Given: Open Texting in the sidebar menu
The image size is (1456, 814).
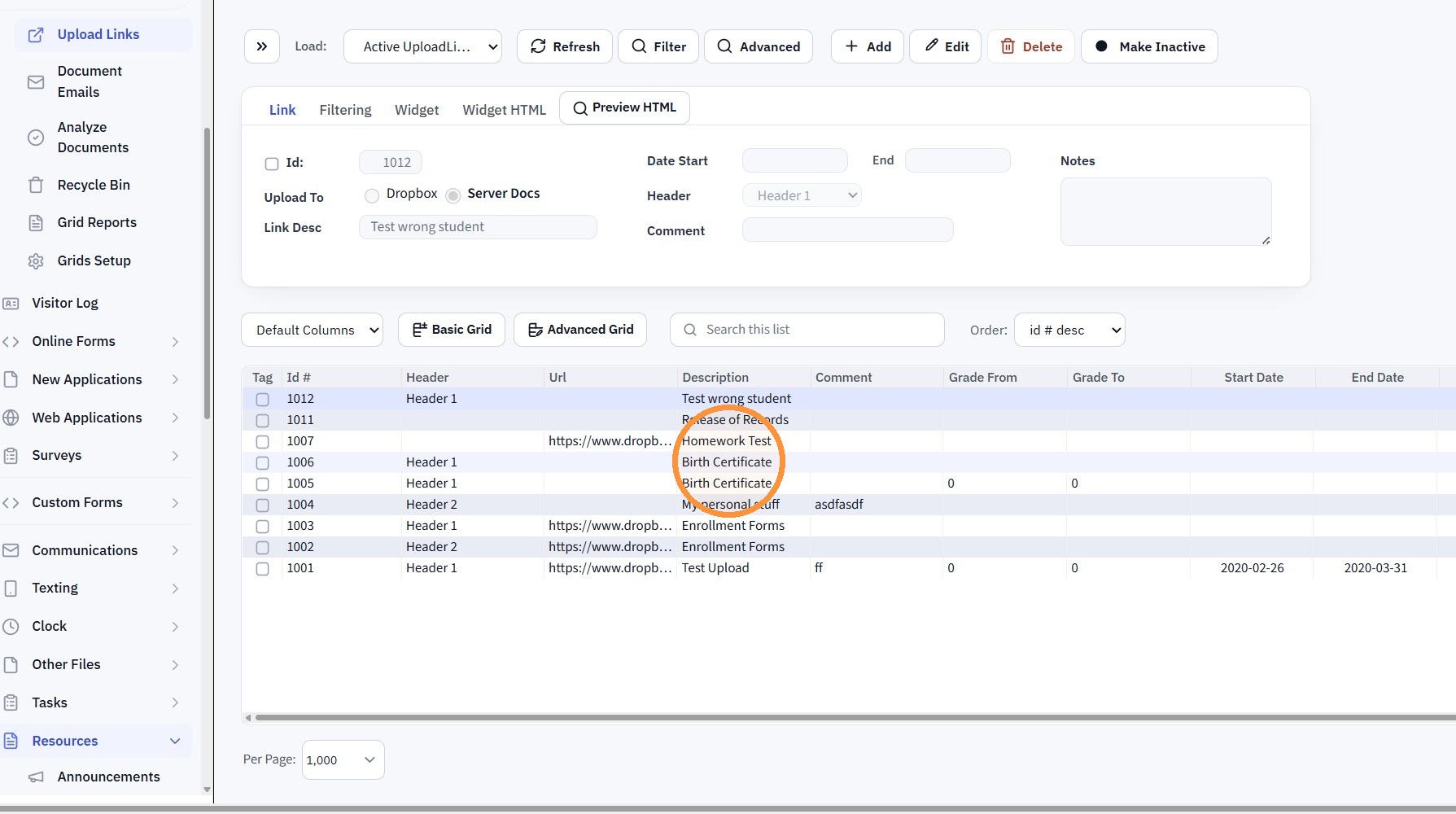Looking at the screenshot, I should (x=55, y=588).
